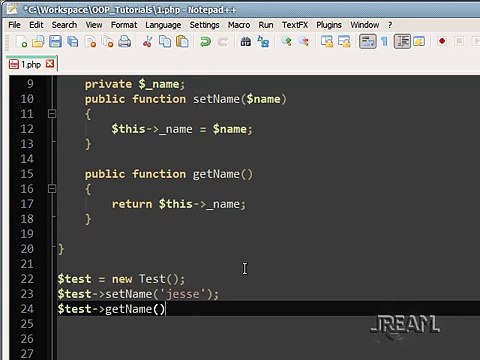Click the Paste clipboard icon
Image resolution: width=480 pixels, height=360 pixels.
182,42
